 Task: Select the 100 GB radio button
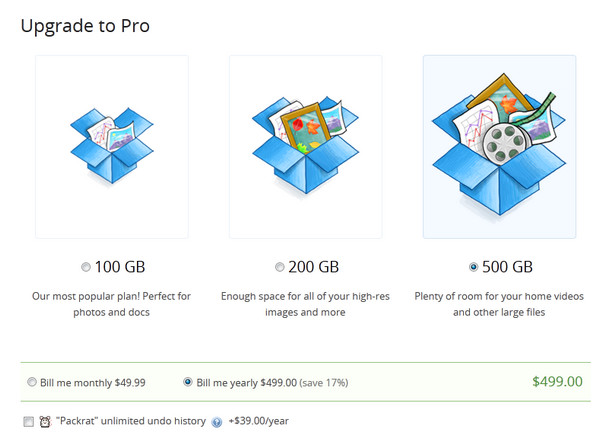click(x=86, y=267)
